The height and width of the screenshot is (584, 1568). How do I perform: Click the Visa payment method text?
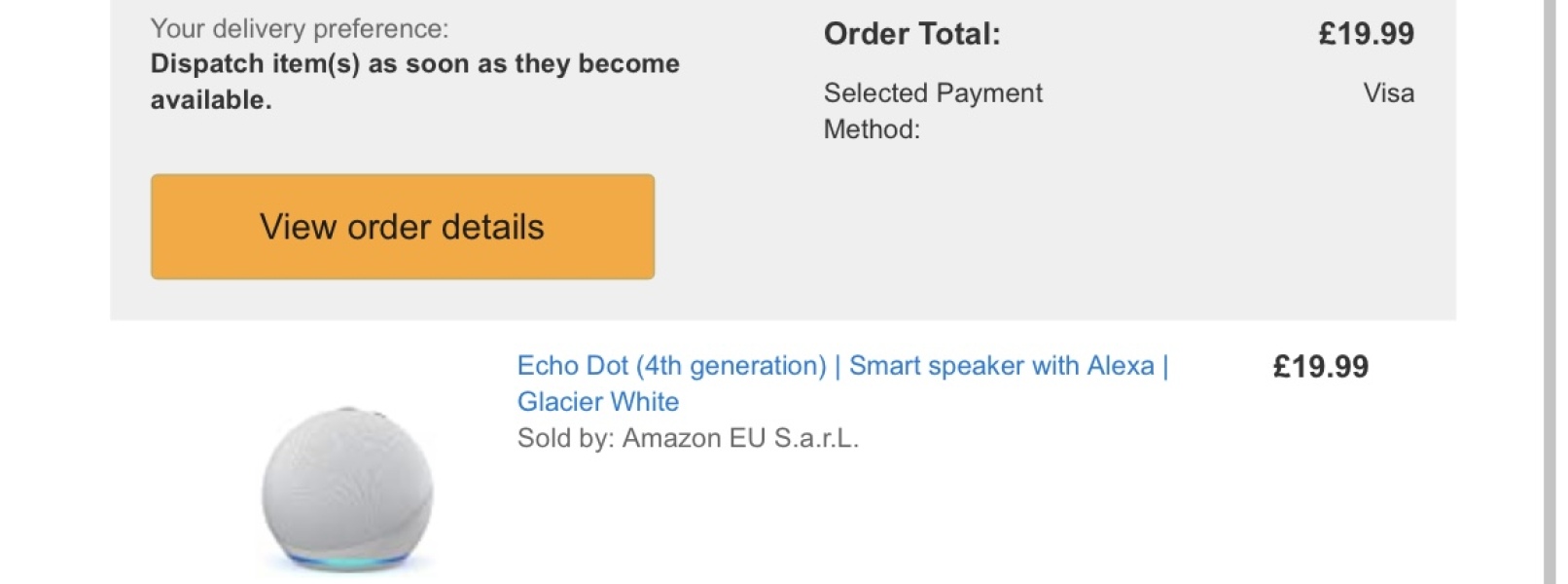1388,93
